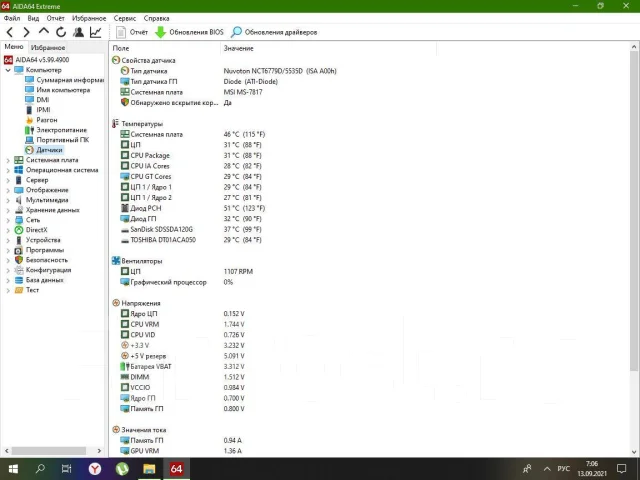Viewport: 640px width, 480px height.
Task: Click the vertical scrollbar of sensor list
Action: click(x=634, y=210)
